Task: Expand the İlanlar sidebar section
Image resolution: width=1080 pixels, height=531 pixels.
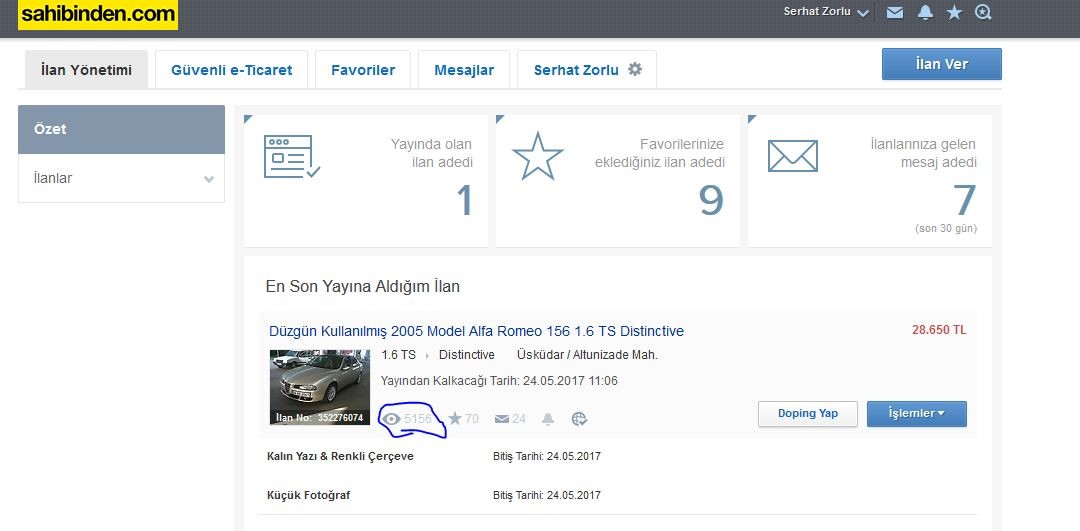Action: coord(121,179)
